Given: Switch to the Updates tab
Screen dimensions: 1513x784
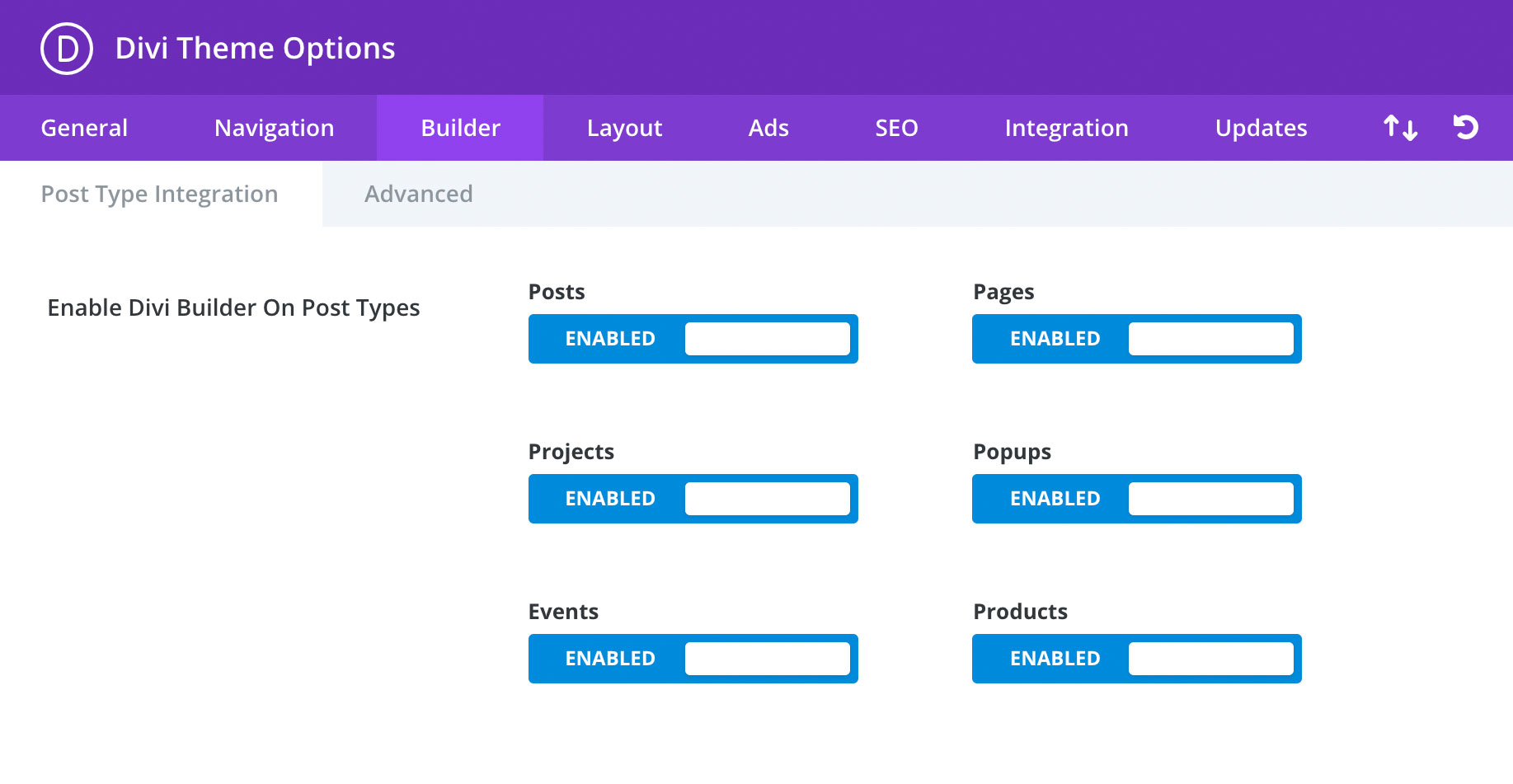Looking at the screenshot, I should point(1261,128).
